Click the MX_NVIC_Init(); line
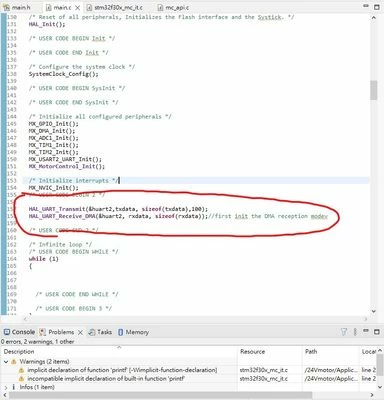The height and width of the screenshot is (400, 384). point(54,187)
